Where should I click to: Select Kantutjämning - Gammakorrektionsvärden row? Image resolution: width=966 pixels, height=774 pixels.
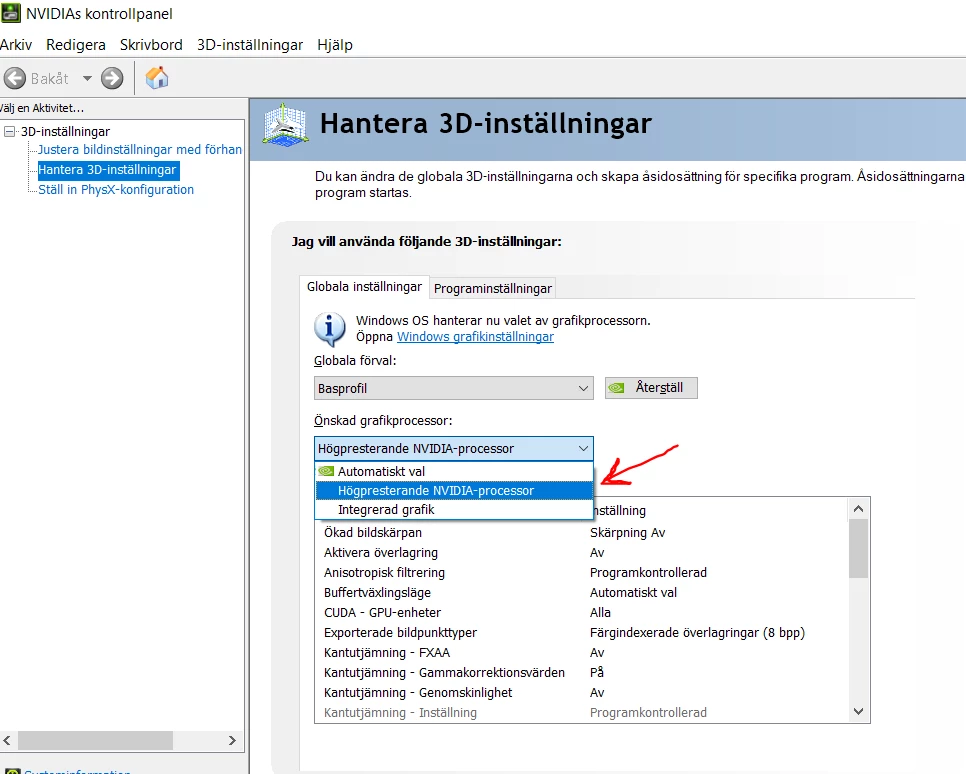(582, 673)
